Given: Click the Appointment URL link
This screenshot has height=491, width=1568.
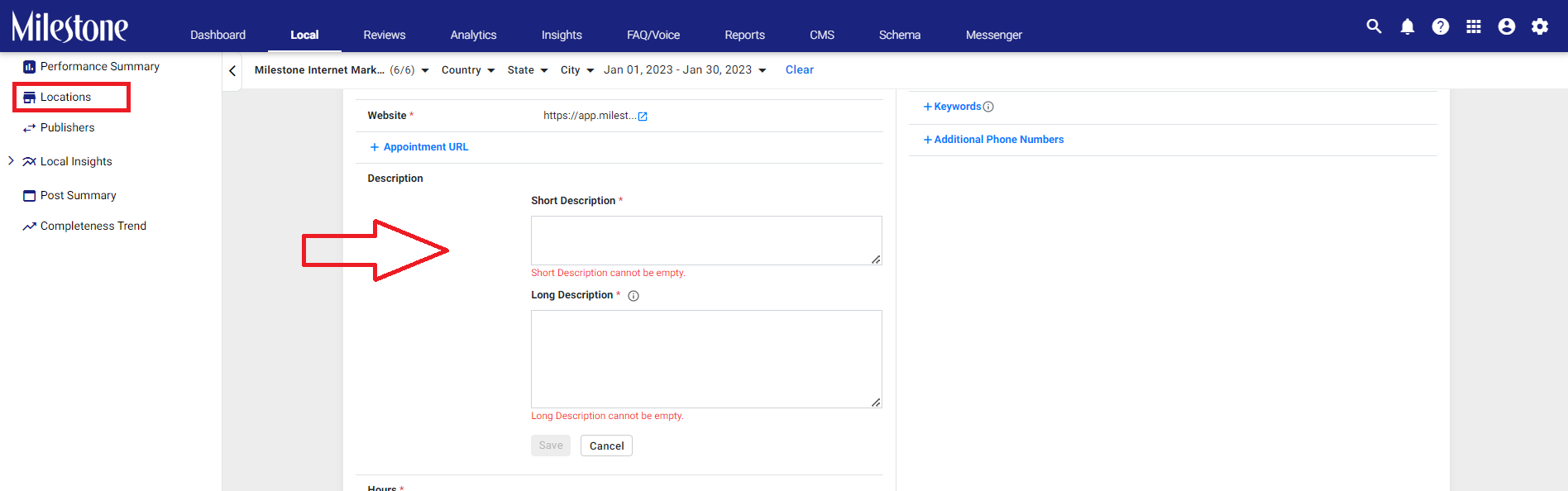Looking at the screenshot, I should click(426, 147).
